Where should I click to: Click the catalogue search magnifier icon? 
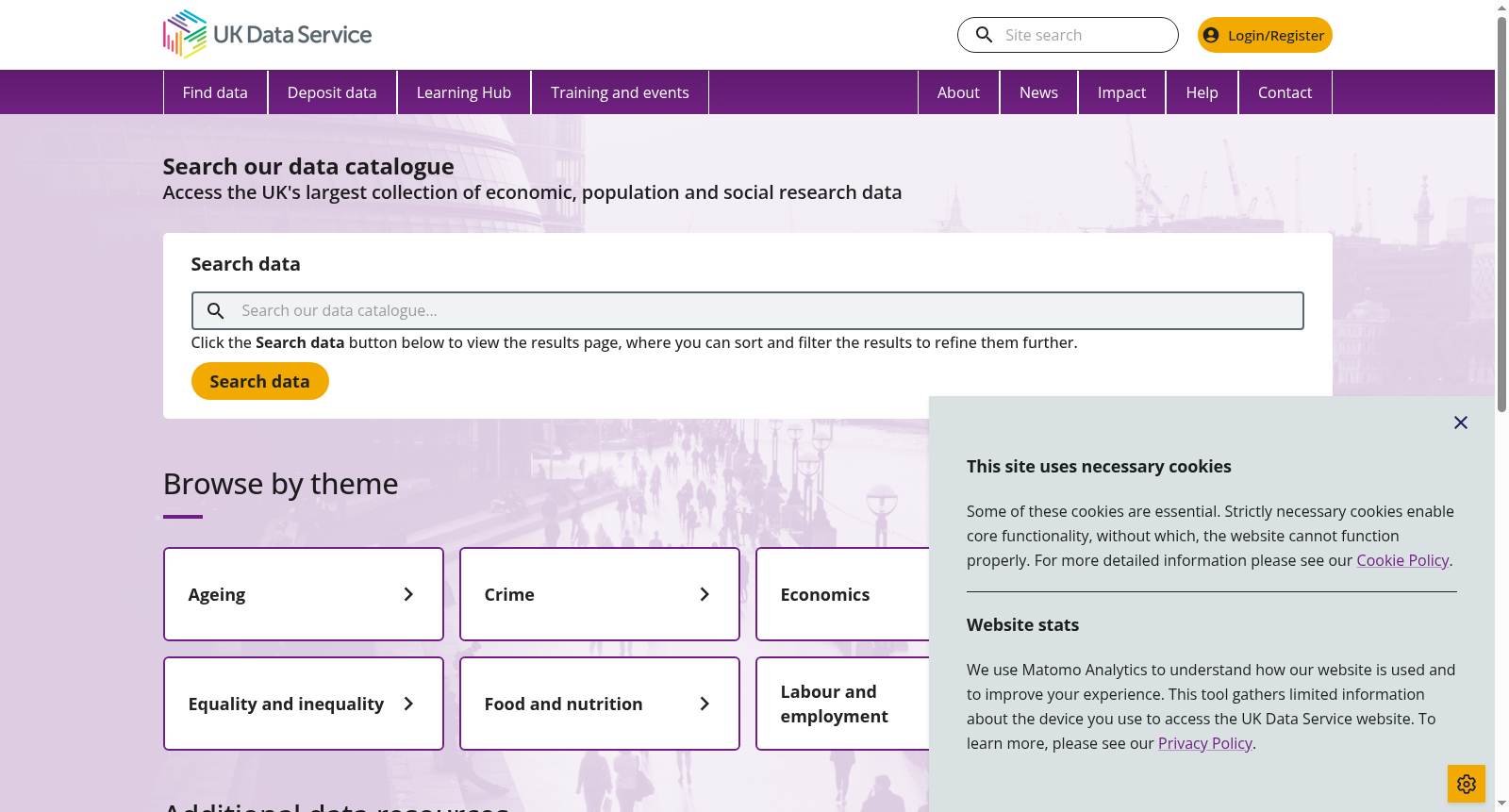pyautogui.click(x=216, y=310)
